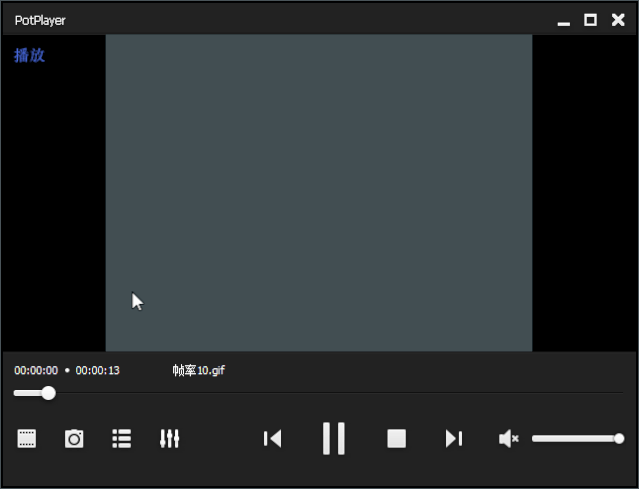Open the PotPlayer main menu in title bar

point(40,20)
